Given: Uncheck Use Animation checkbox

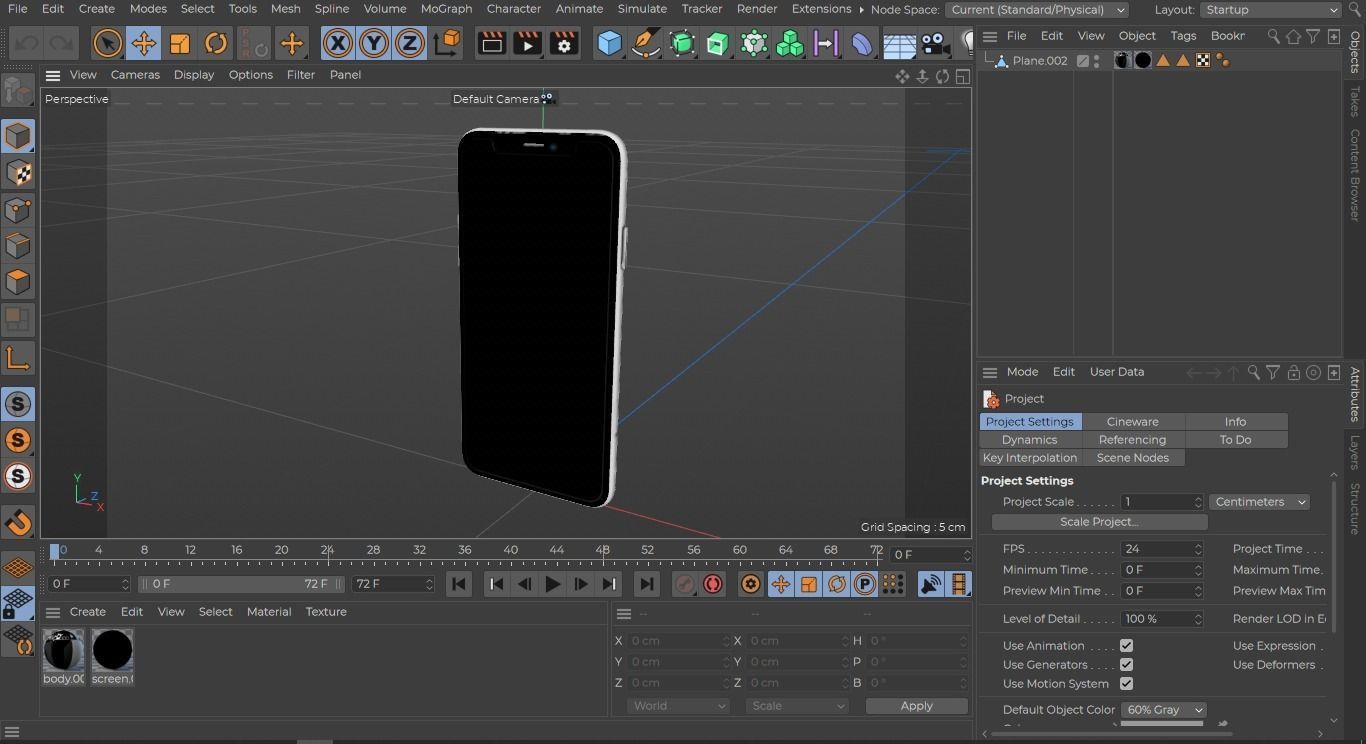Looking at the screenshot, I should point(1126,646).
